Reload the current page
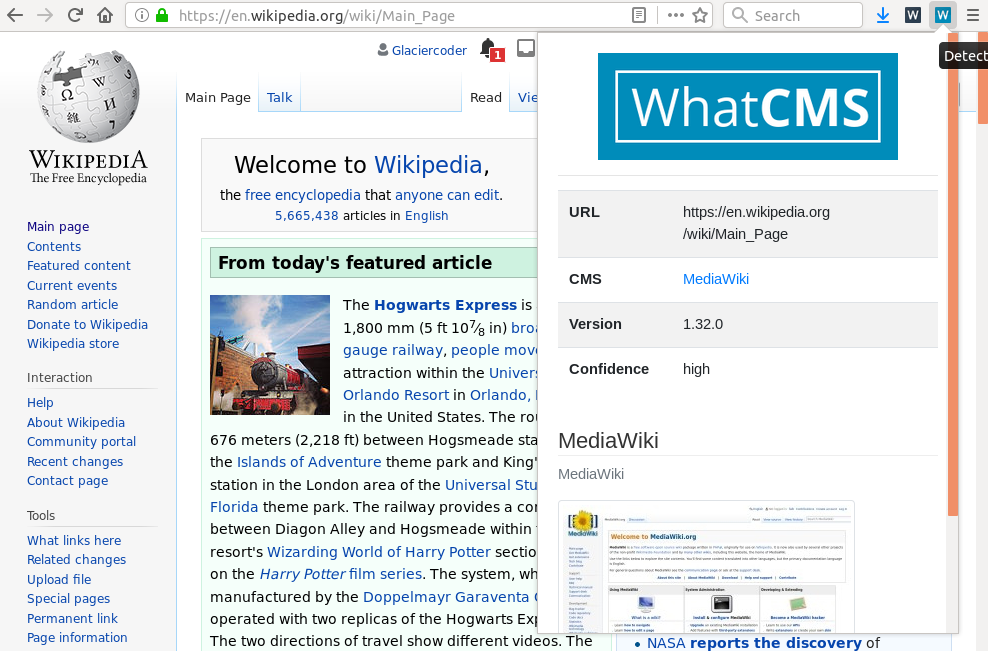 click(x=75, y=15)
